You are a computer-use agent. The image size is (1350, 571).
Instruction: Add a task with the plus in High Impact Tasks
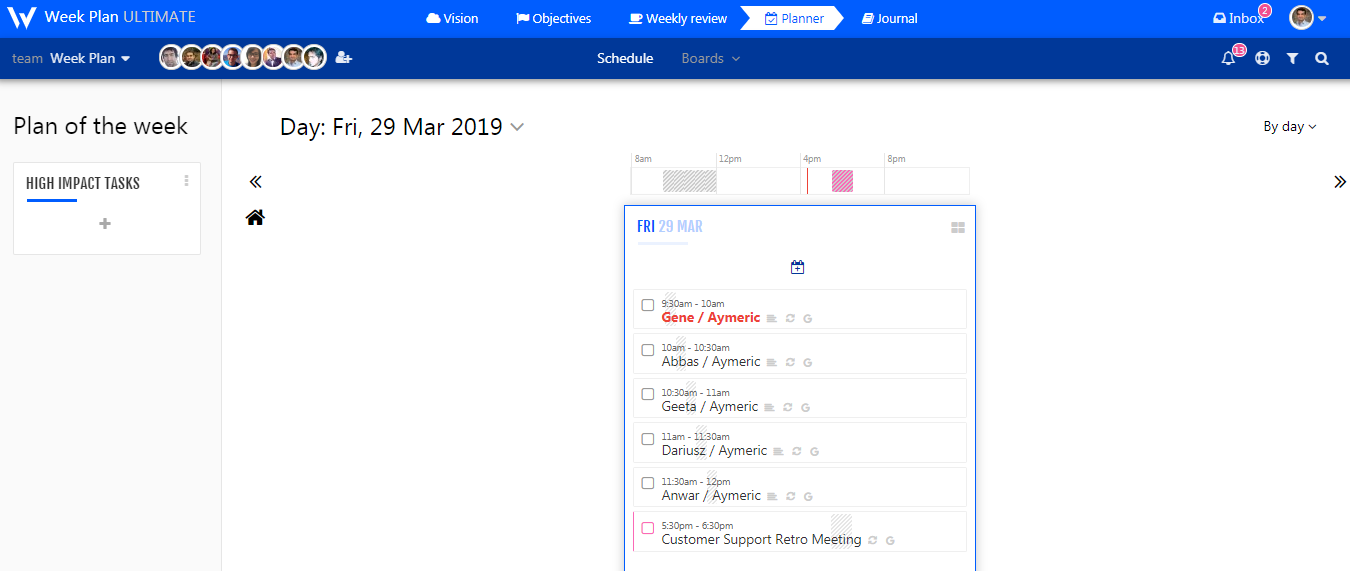(x=105, y=223)
